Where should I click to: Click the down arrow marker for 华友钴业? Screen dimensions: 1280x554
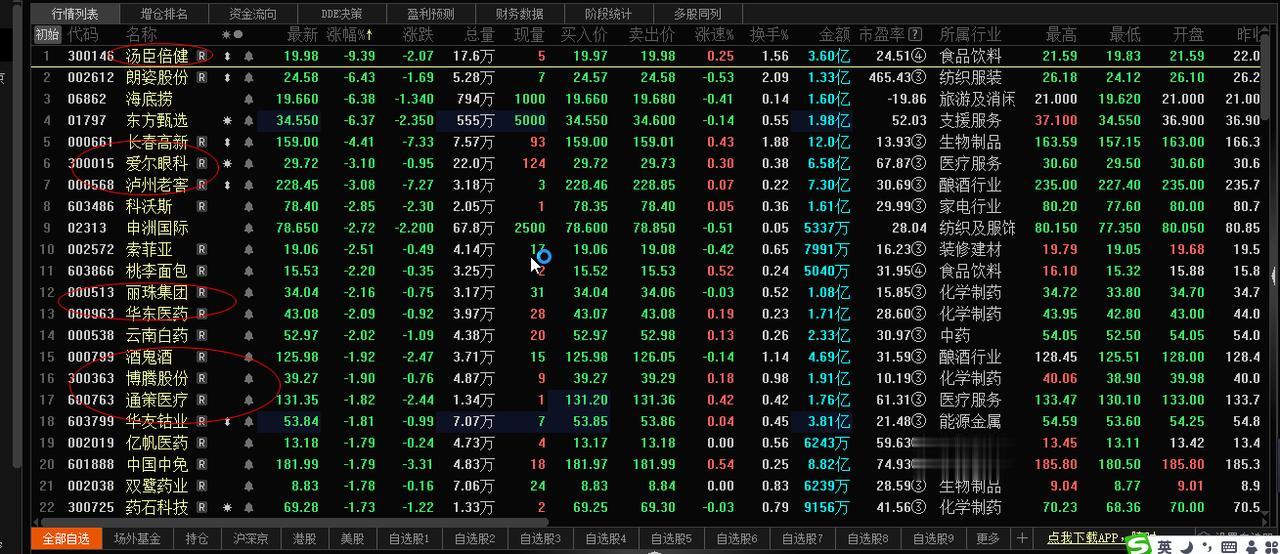tap(227, 422)
